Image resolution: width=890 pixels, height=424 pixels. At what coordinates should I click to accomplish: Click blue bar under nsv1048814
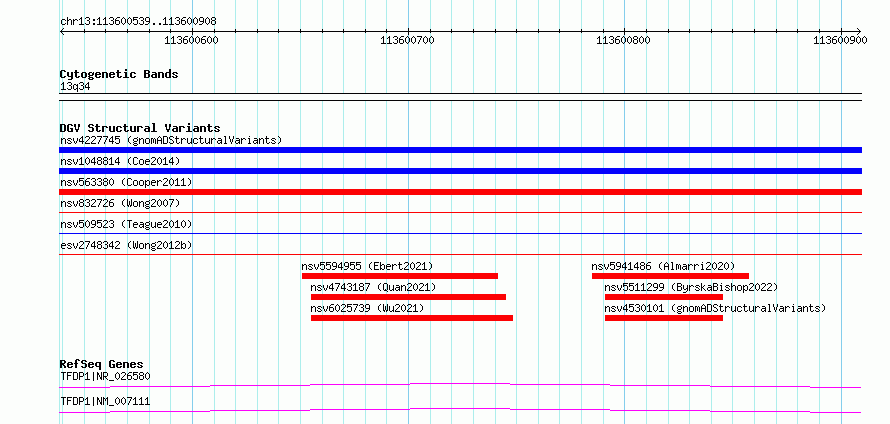pos(460,171)
